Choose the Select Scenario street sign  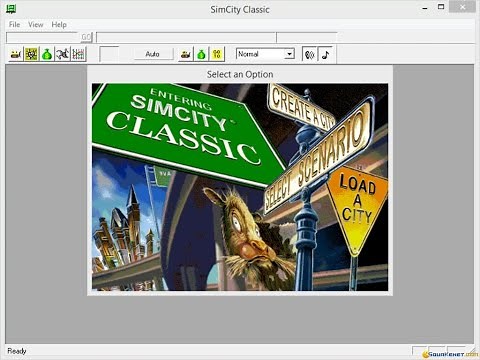318,157
